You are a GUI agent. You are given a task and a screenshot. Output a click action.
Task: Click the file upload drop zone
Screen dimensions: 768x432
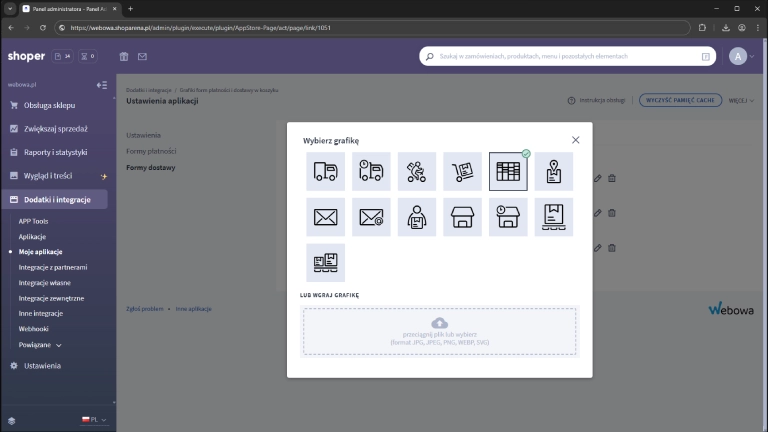coord(439,331)
